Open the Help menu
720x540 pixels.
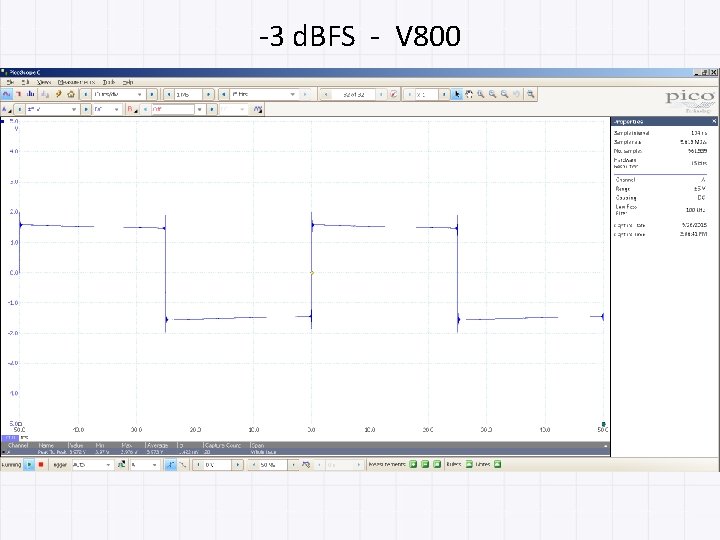tap(128, 82)
